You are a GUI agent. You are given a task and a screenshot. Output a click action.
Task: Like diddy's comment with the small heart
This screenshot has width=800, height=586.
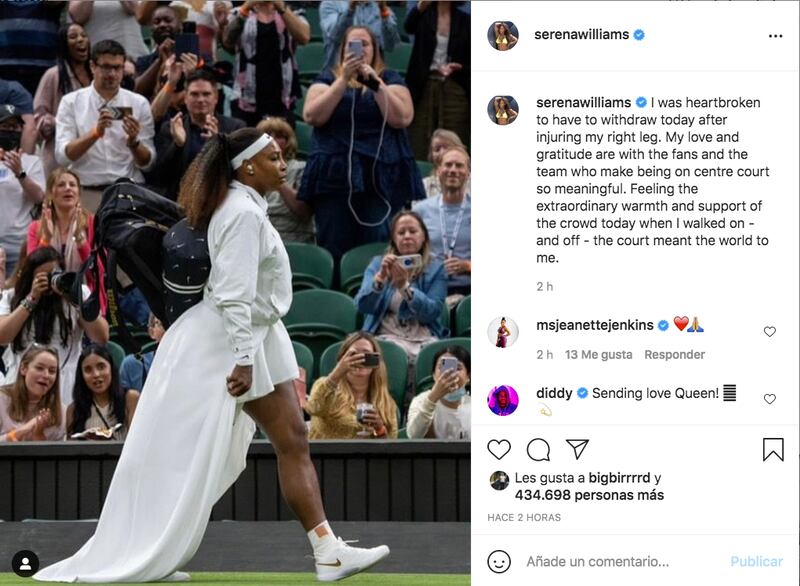coord(769,399)
